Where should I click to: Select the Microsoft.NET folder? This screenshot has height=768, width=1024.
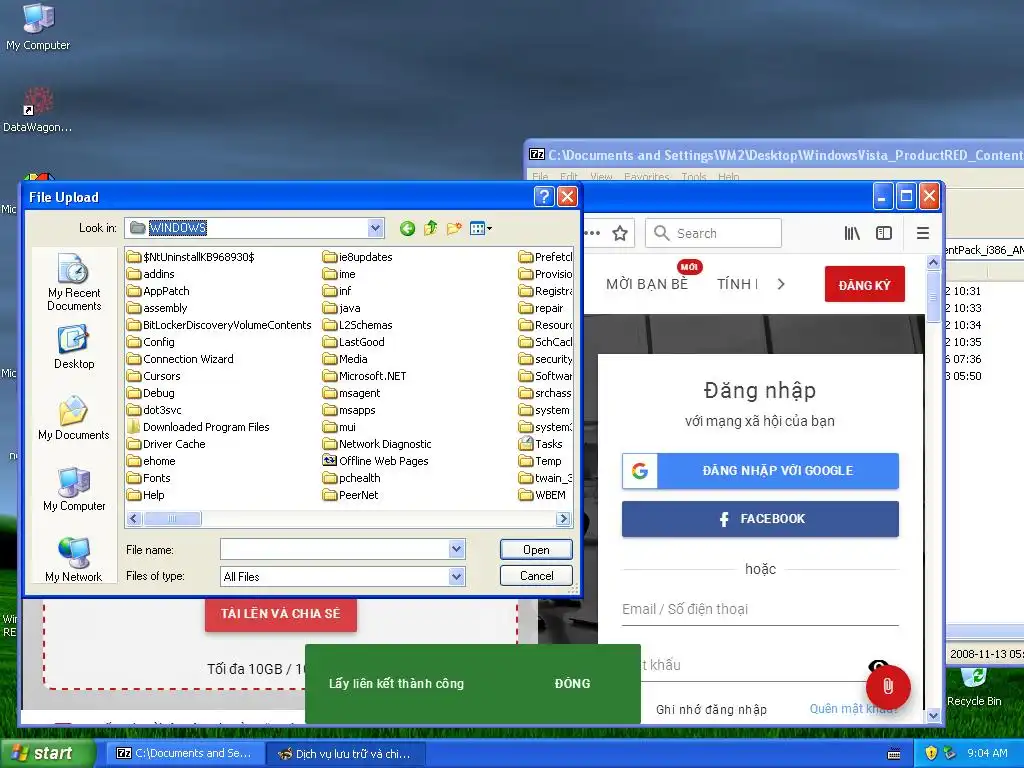point(364,376)
